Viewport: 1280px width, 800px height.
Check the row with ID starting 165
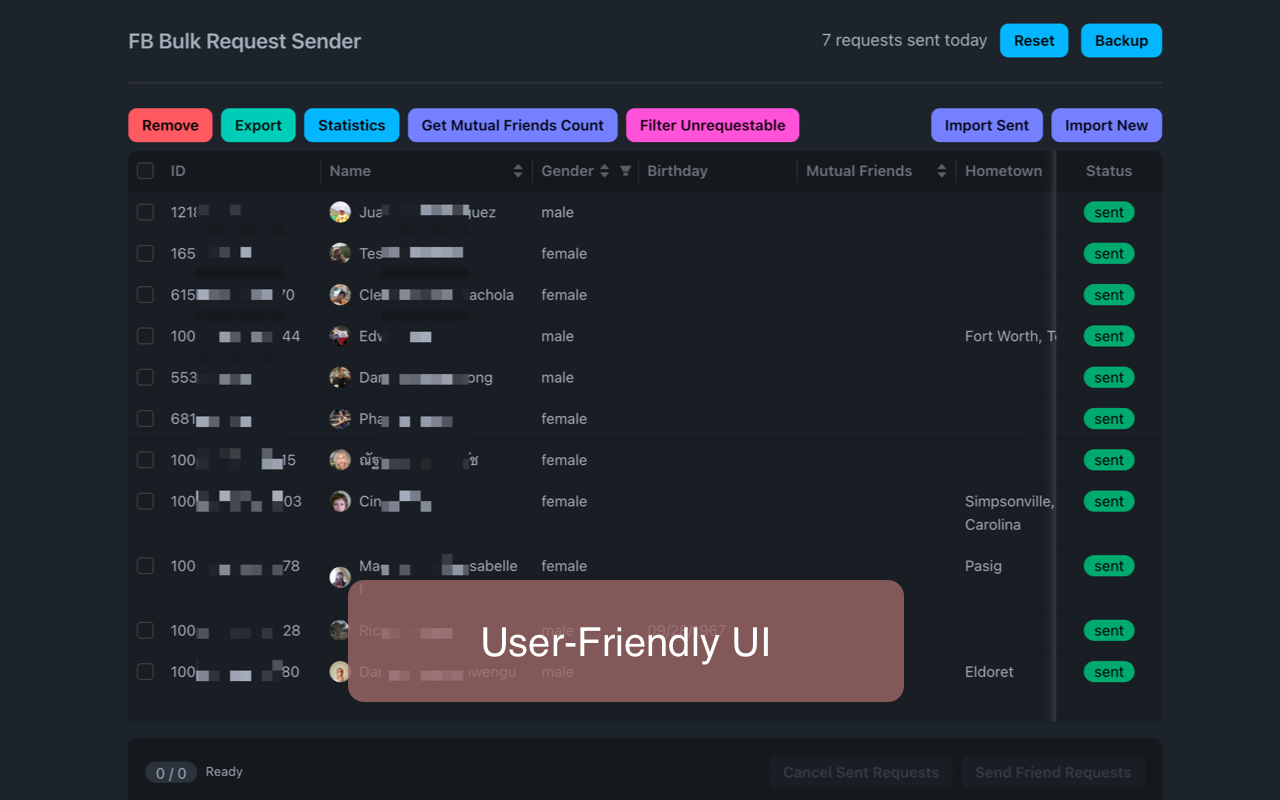pos(145,253)
